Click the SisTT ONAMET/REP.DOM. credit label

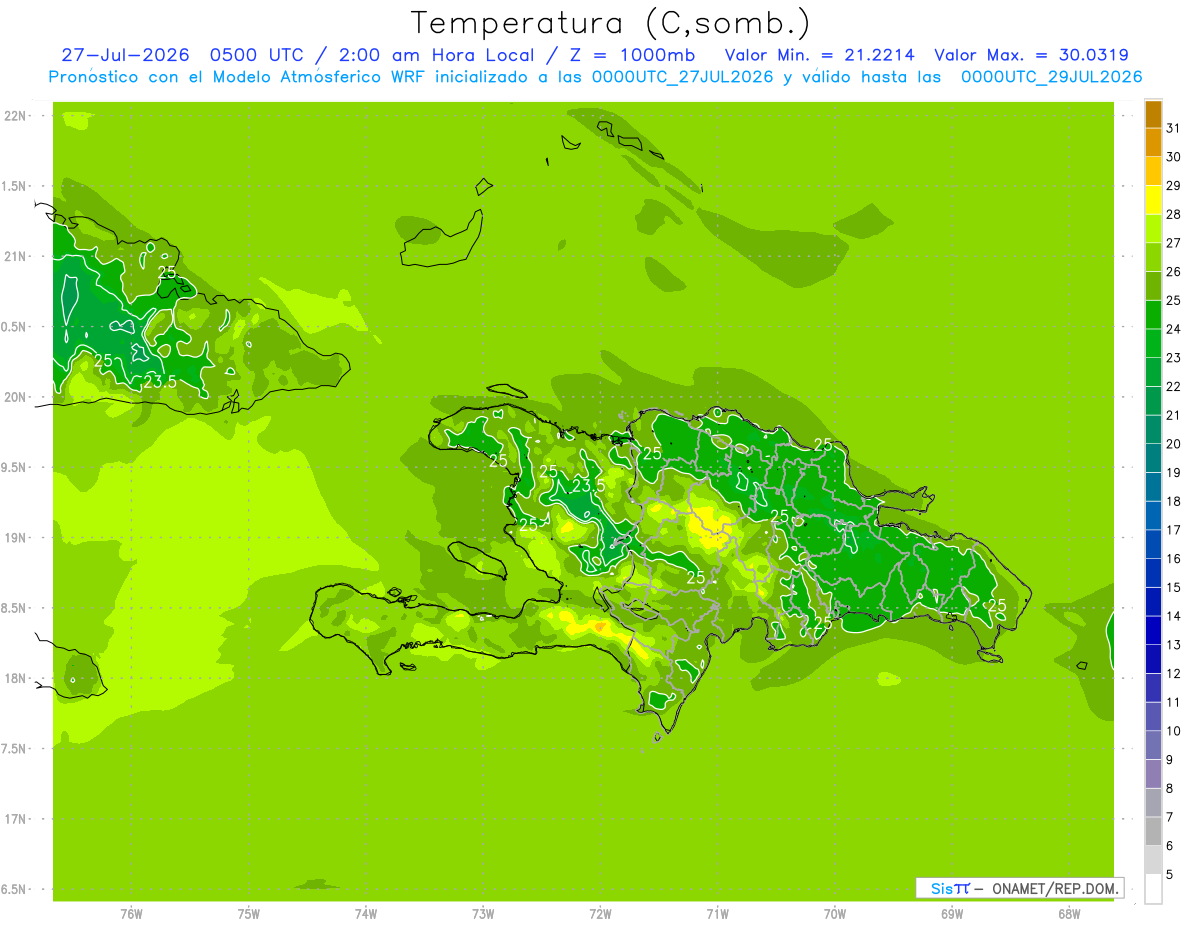click(x=1020, y=888)
